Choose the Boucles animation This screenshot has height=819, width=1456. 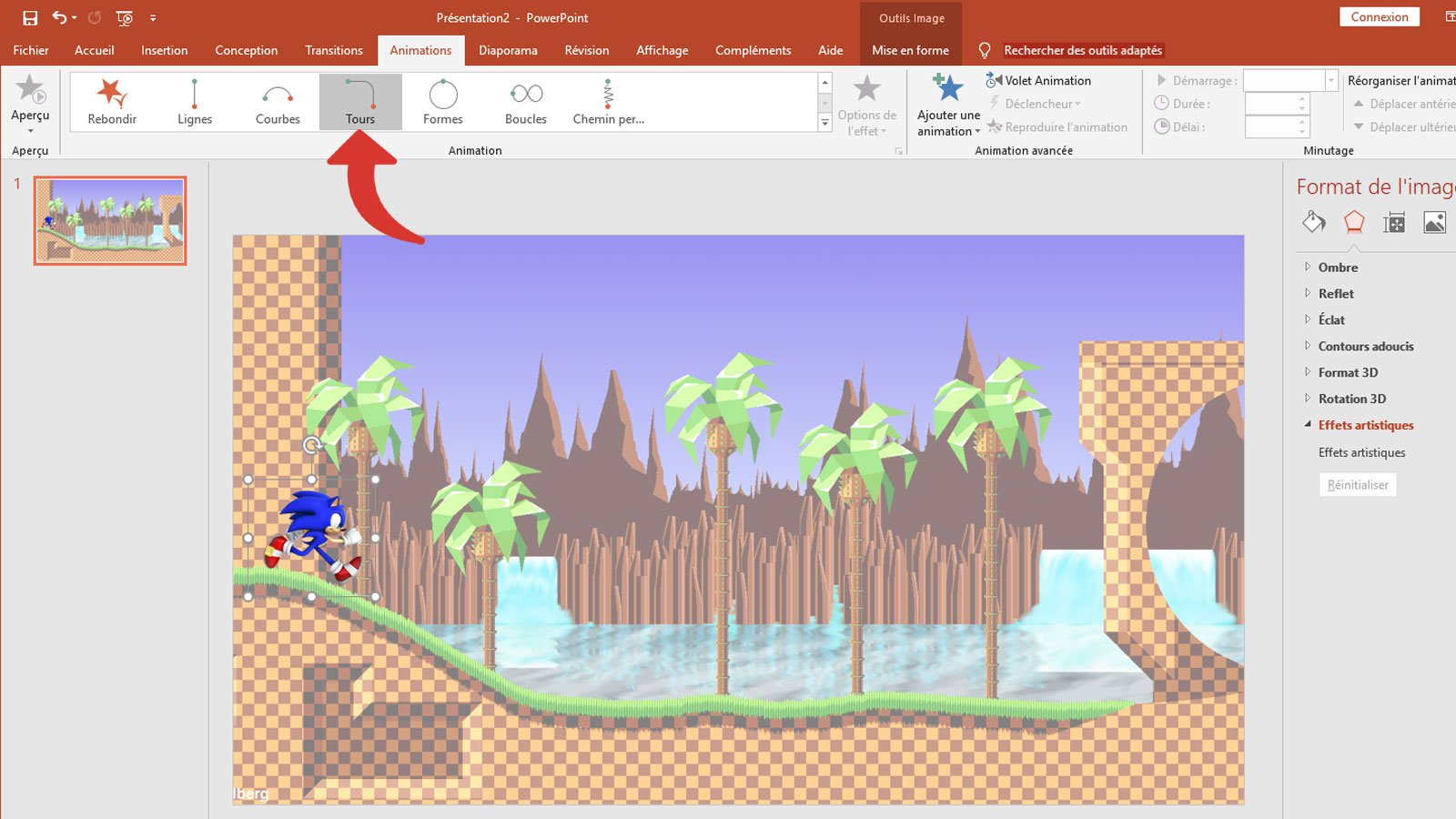pyautogui.click(x=525, y=100)
